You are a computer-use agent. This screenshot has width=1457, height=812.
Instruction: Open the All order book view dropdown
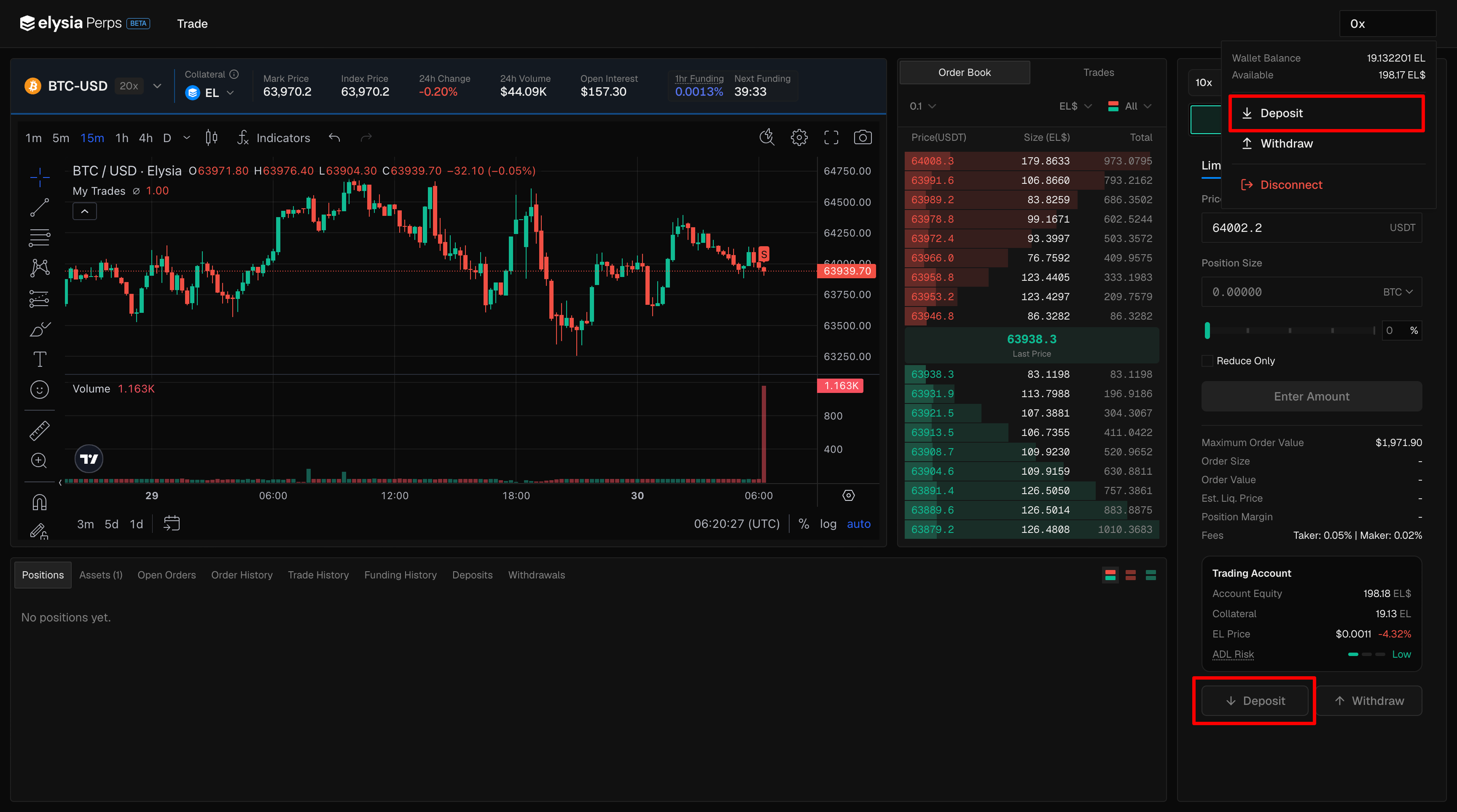click(1129, 106)
